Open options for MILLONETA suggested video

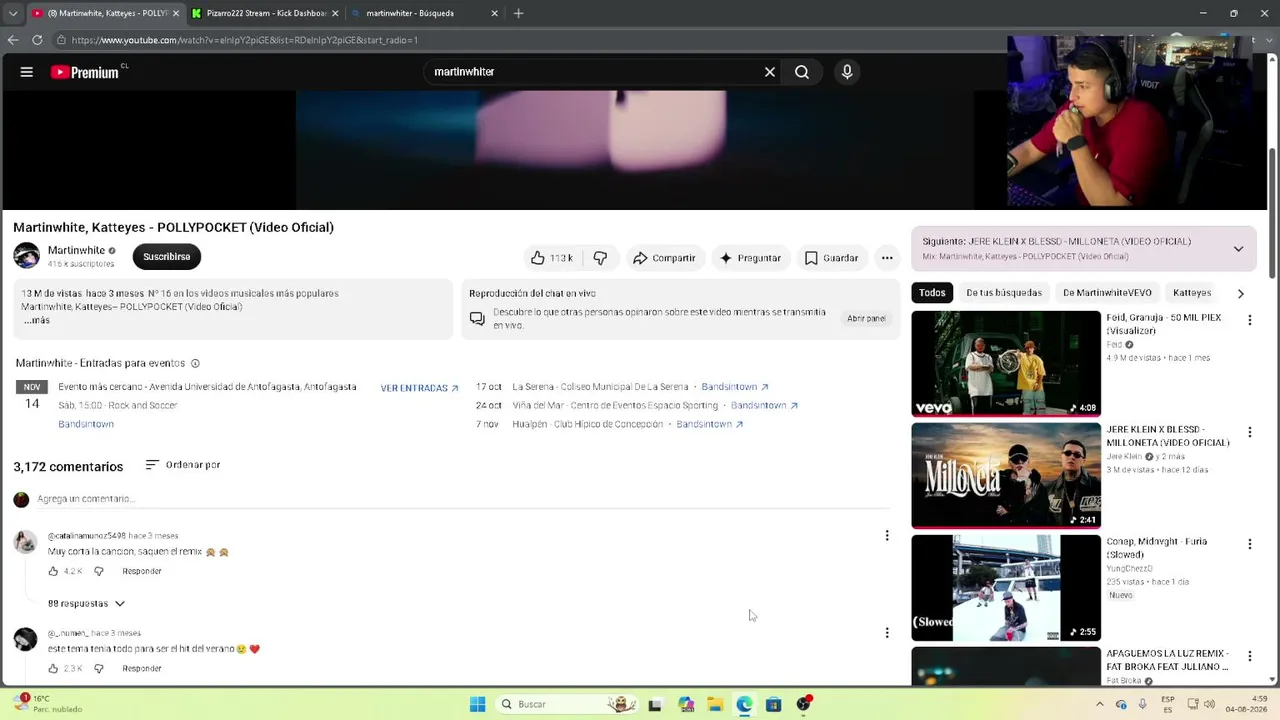click(1249, 432)
